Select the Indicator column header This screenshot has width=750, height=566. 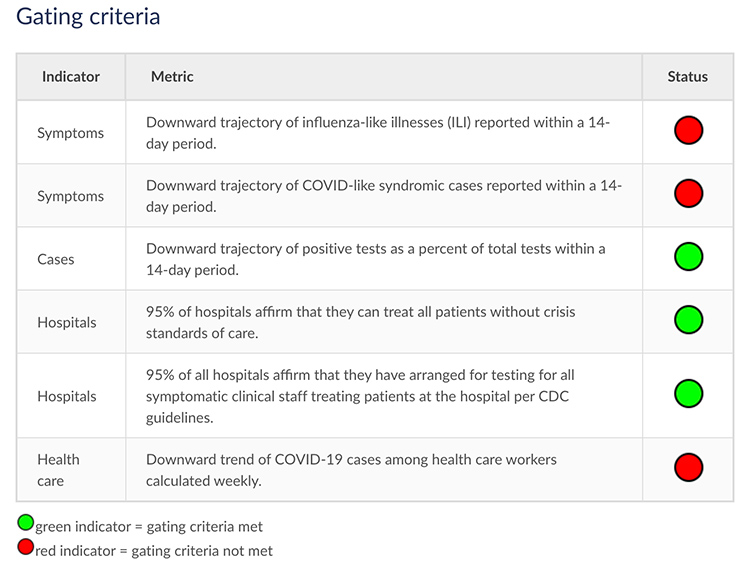pos(71,77)
